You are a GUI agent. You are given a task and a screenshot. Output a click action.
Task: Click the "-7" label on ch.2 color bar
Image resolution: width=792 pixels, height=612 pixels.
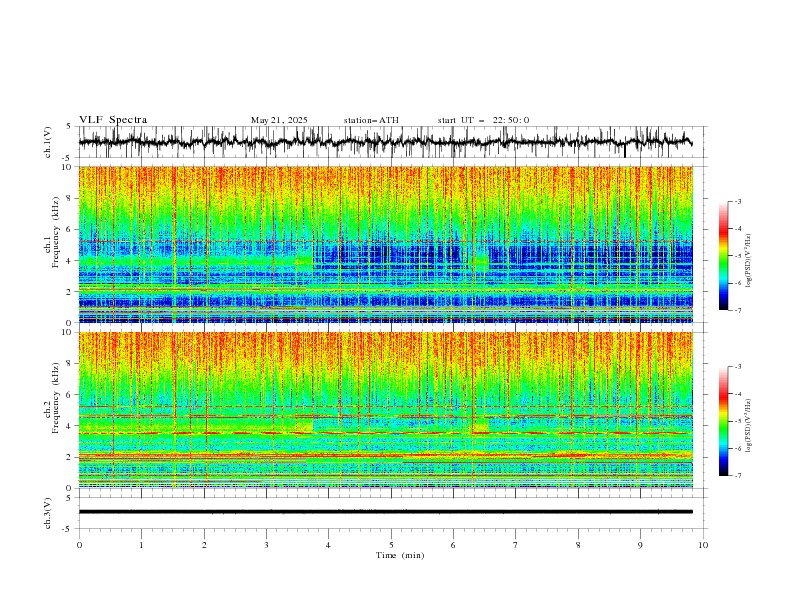point(738,476)
